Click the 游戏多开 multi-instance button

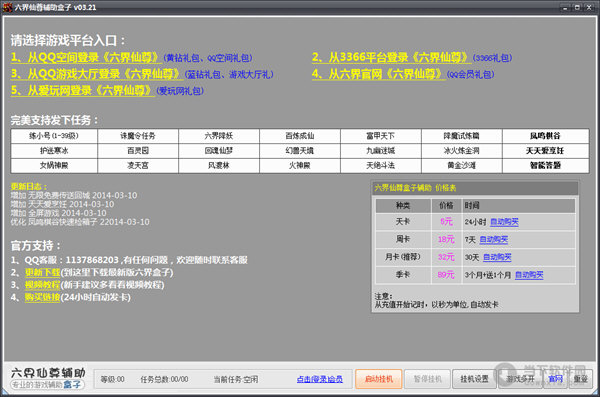pos(520,379)
